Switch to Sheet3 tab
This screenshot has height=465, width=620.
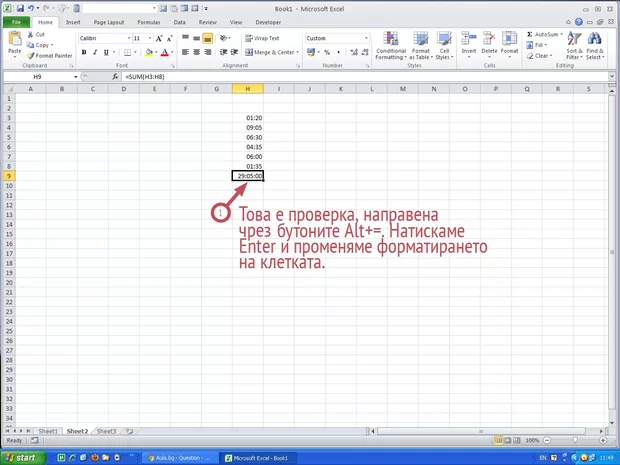[x=106, y=431]
